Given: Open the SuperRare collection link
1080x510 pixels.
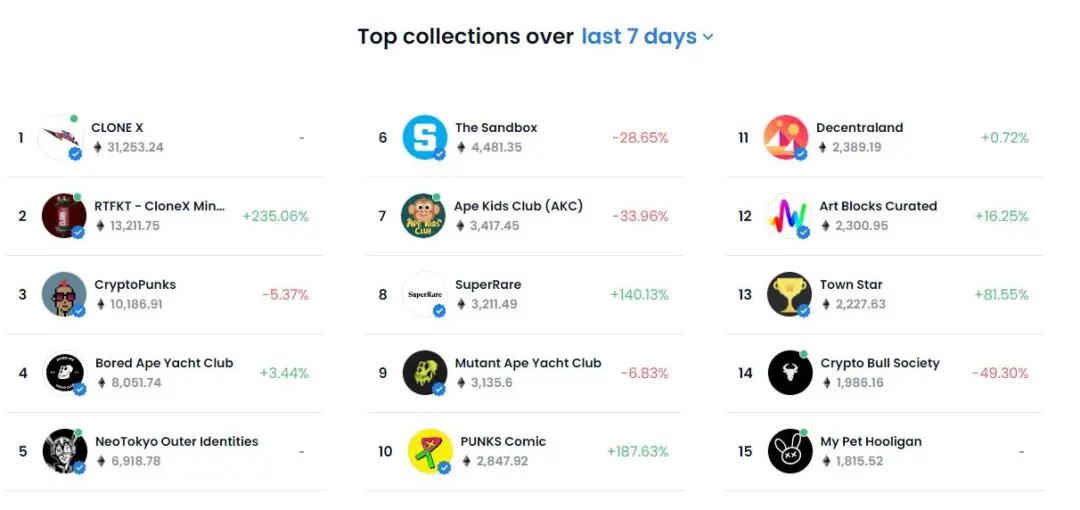Looking at the screenshot, I should 487,285.
